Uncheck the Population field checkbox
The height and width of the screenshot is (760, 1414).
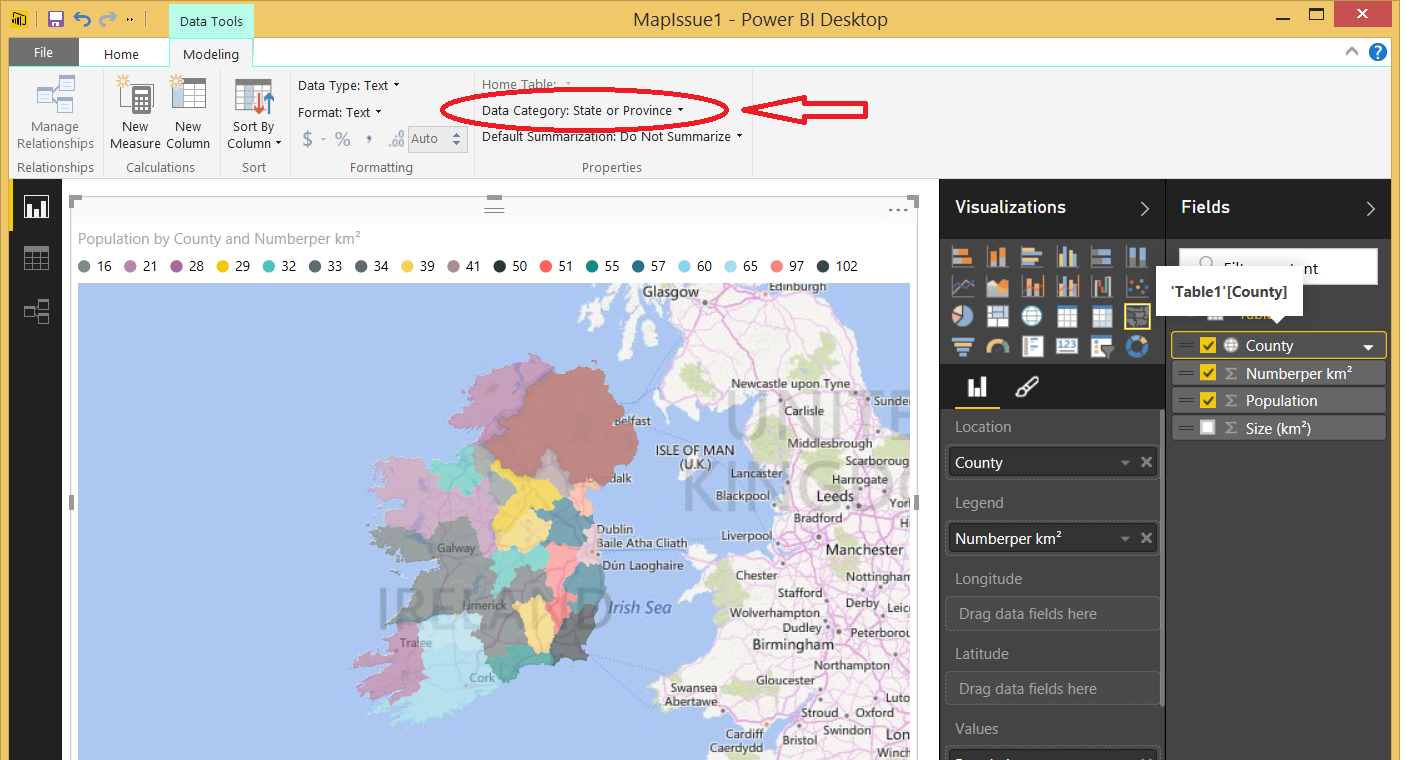1208,400
